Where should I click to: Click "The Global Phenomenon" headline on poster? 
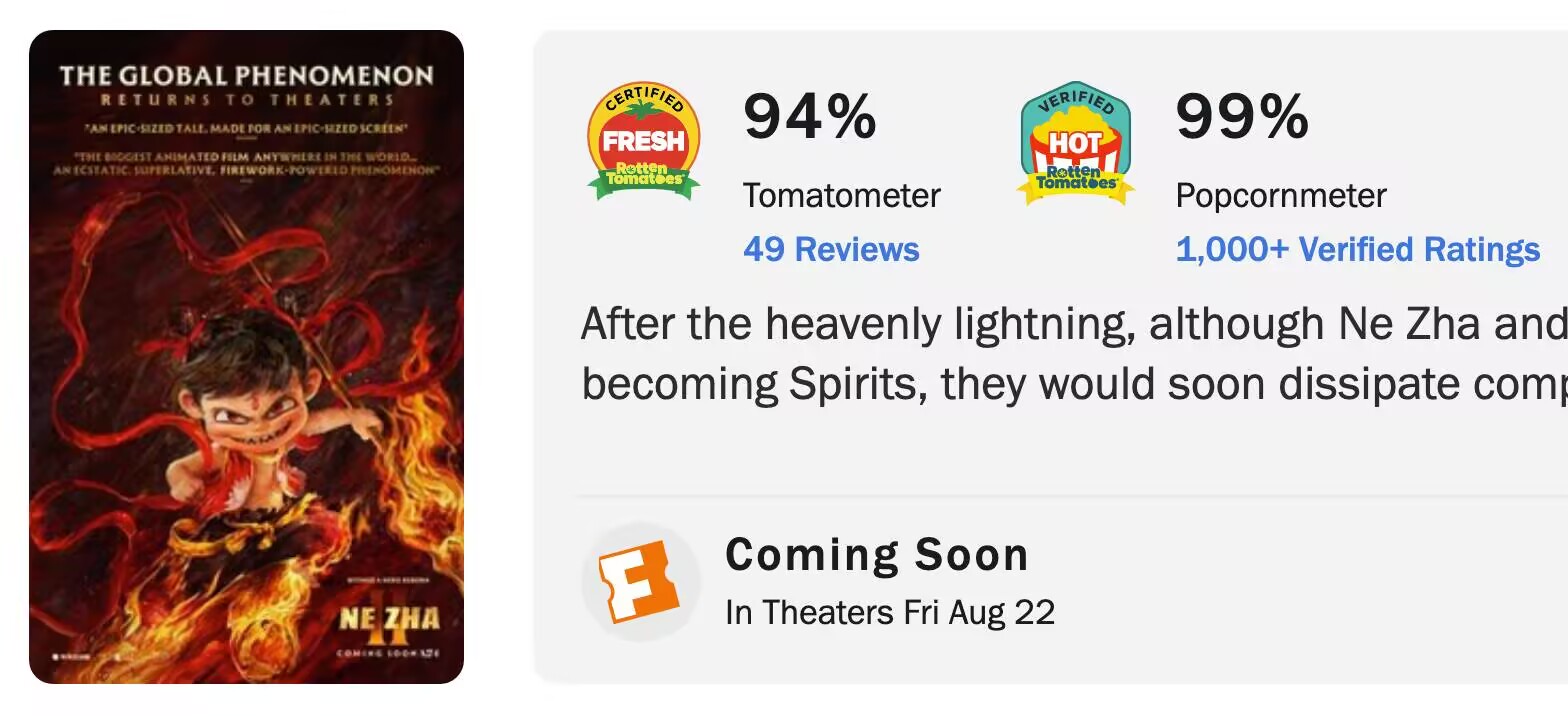pyautogui.click(x=246, y=76)
